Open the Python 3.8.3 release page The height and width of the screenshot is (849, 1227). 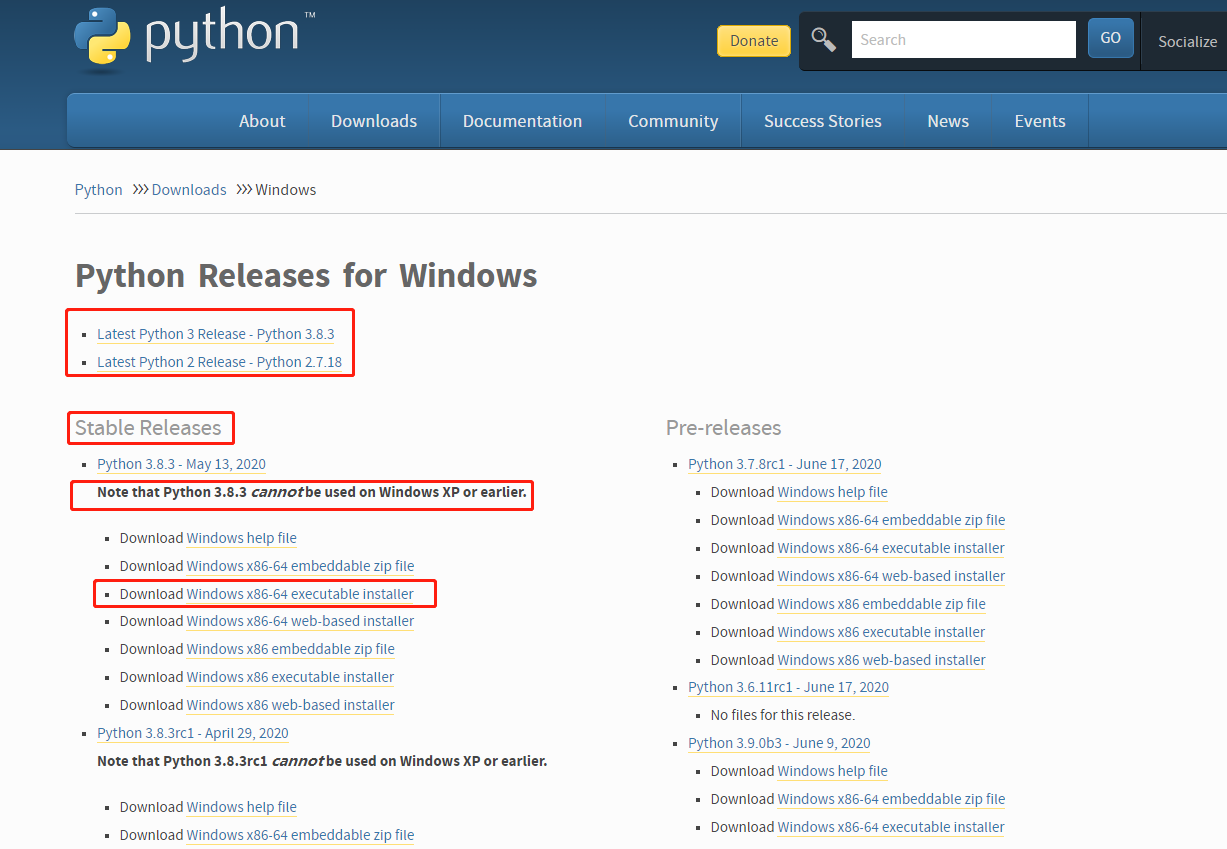[180, 463]
